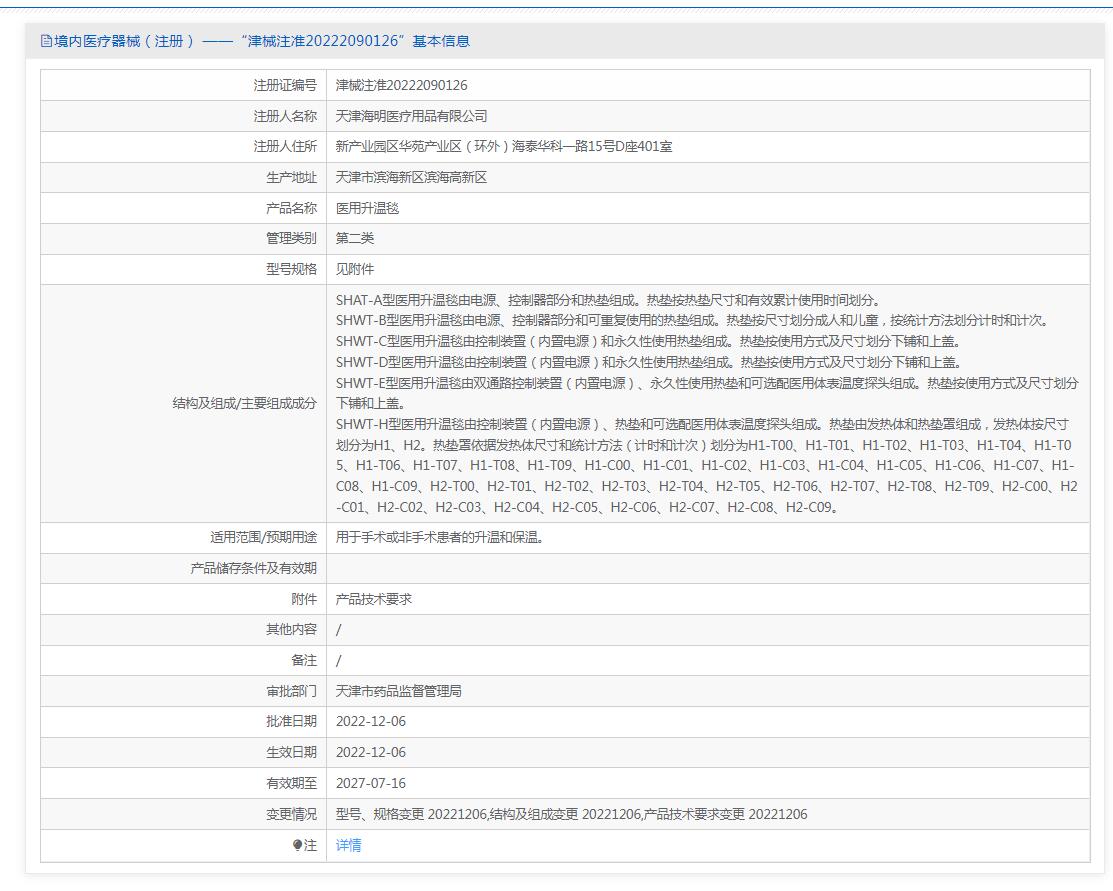The image size is (1113, 891).
Task: Click the address 新产业园区华苑产业区 value
Action: [504, 146]
